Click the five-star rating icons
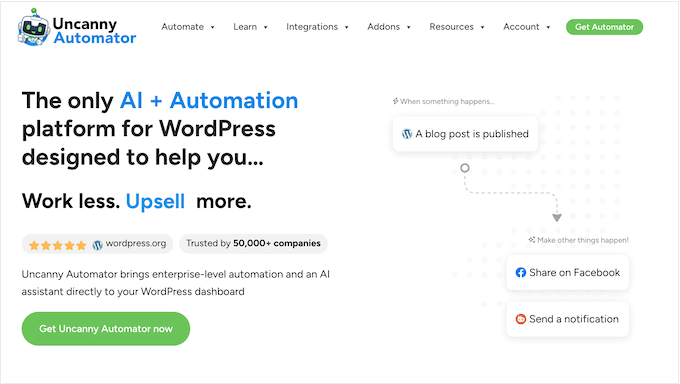This screenshot has width=680, height=384. (58, 245)
